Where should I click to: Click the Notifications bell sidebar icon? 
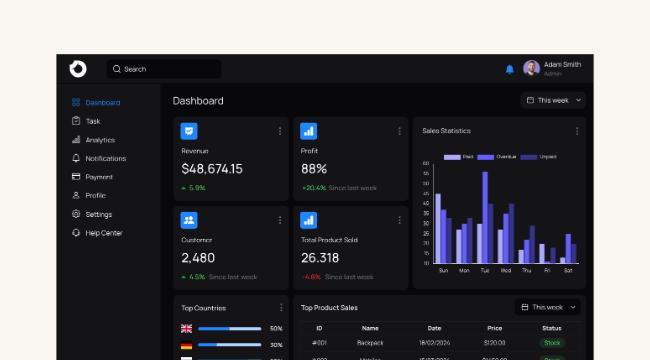pos(76,158)
